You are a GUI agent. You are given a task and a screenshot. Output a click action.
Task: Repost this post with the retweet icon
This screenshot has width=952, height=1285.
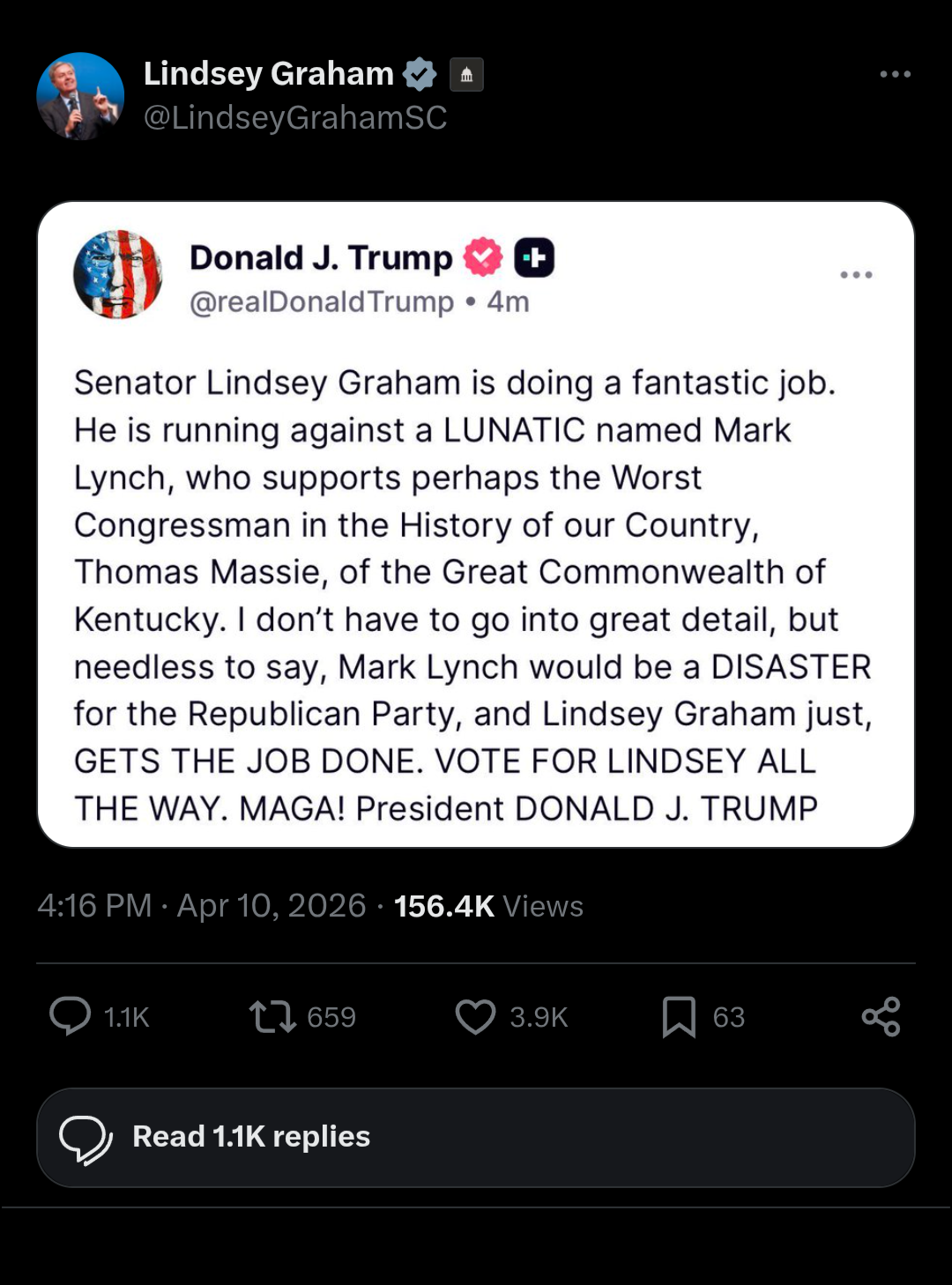(272, 1016)
